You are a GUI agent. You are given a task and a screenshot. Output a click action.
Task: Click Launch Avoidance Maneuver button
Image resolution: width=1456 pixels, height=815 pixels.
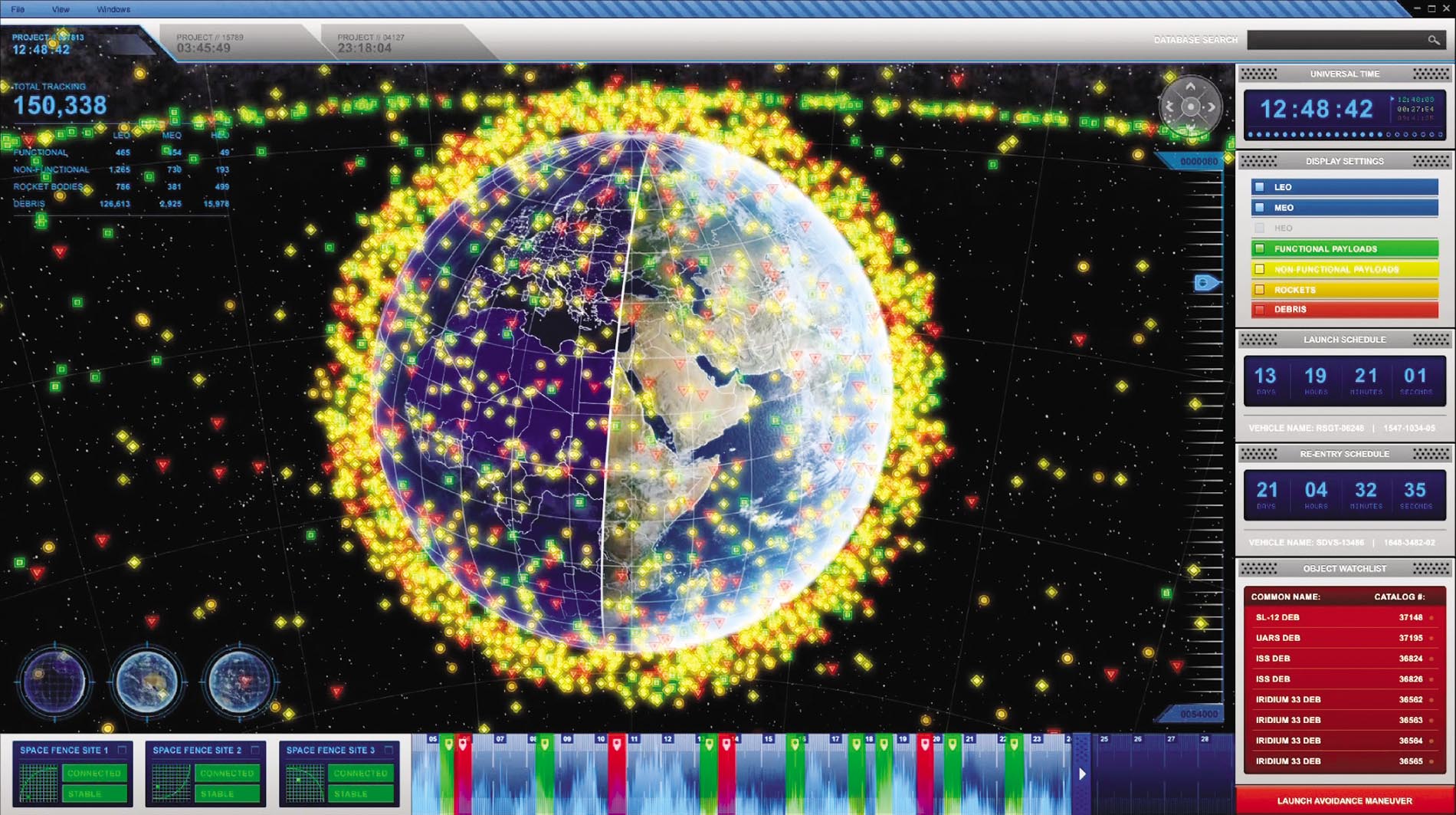[1344, 800]
